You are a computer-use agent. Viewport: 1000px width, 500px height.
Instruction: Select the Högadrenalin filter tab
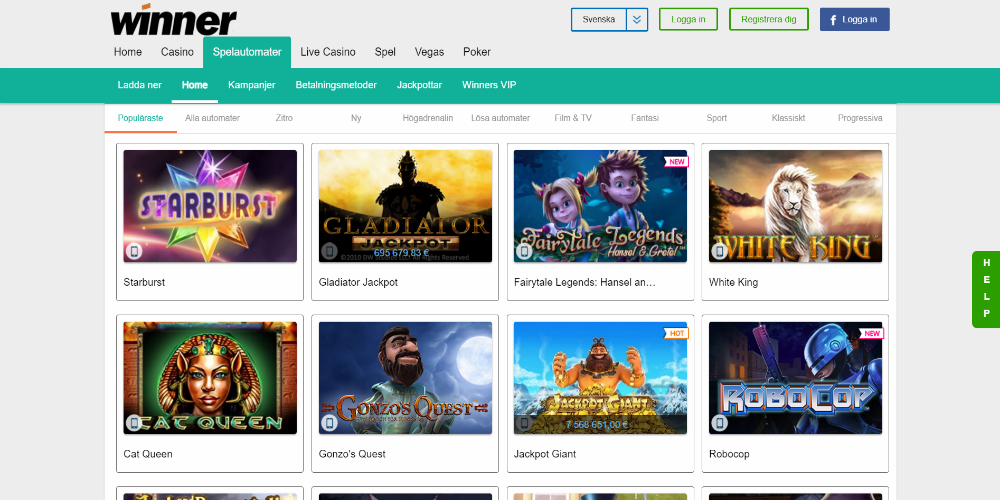tap(428, 118)
